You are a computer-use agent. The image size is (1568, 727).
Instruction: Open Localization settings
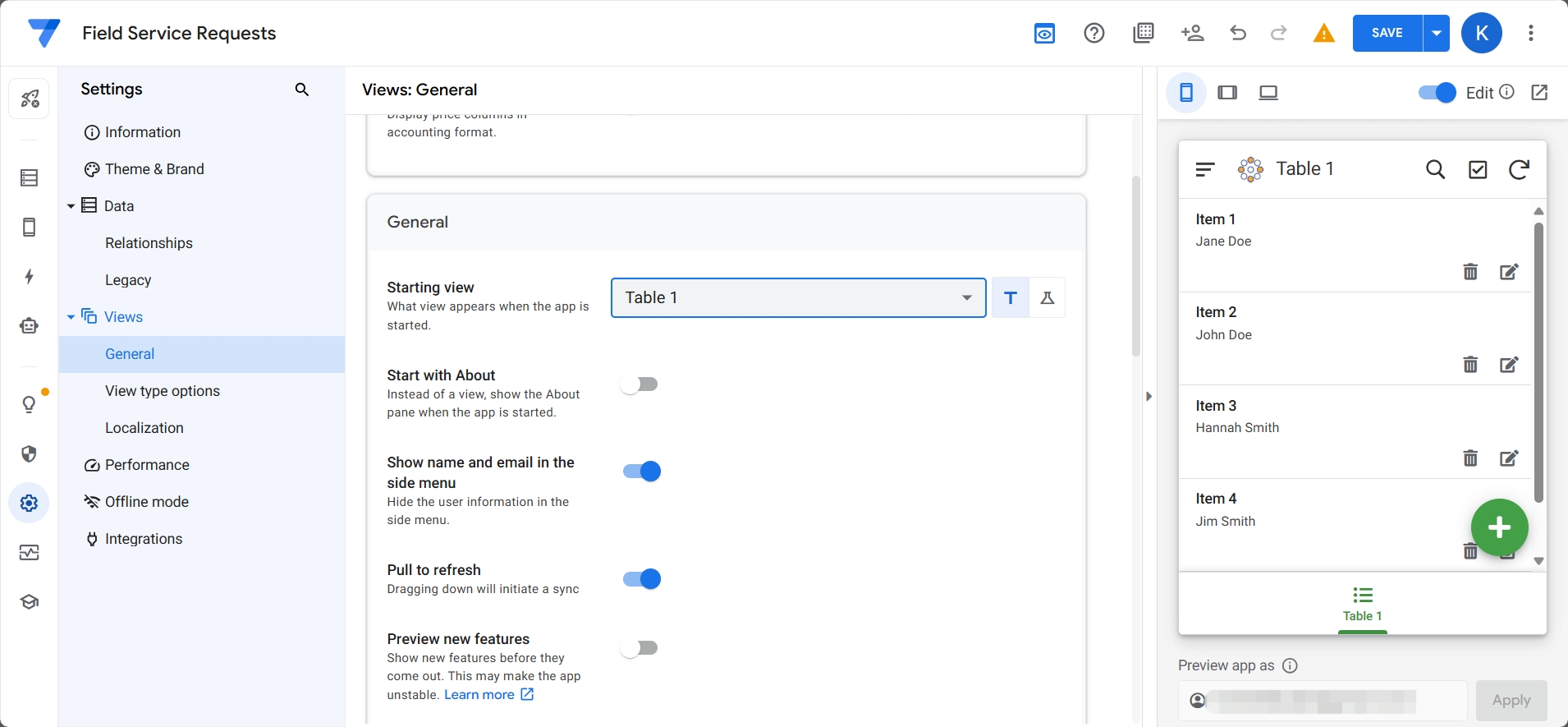pyautogui.click(x=202, y=428)
